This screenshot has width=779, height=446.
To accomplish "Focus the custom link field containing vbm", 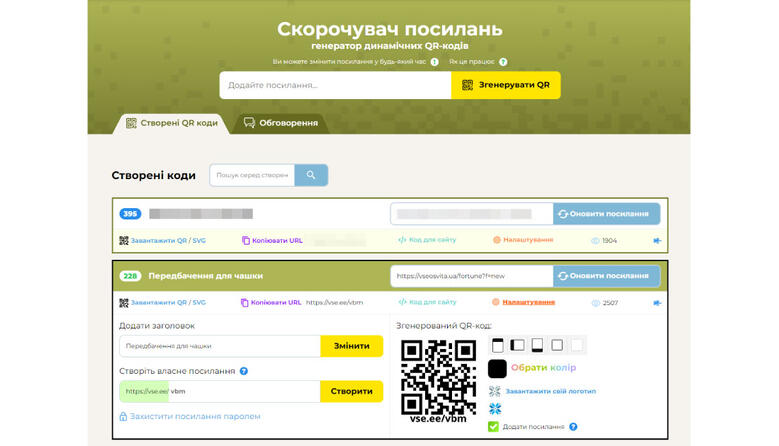I will pyautogui.click(x=220, y=391).
